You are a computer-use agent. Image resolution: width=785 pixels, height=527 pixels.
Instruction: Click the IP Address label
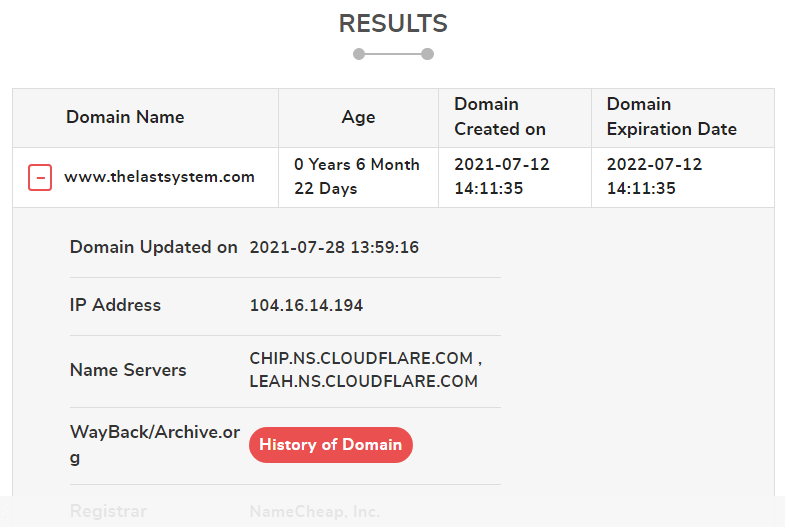pyautogui.click(x=115, y=305)
